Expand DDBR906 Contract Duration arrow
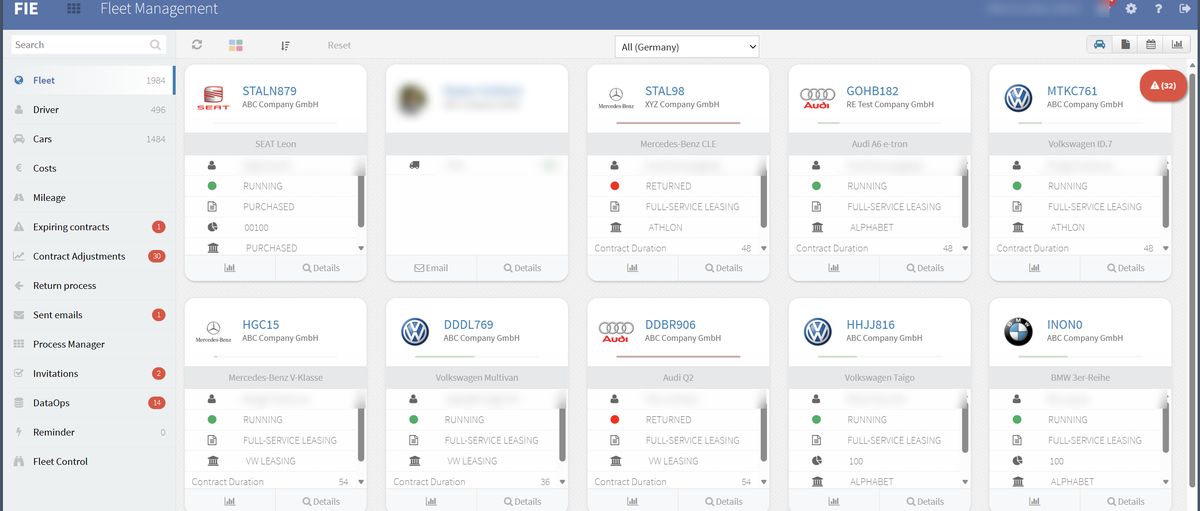1200x511 pixels. pyautogui.click(x=764, y=482)
